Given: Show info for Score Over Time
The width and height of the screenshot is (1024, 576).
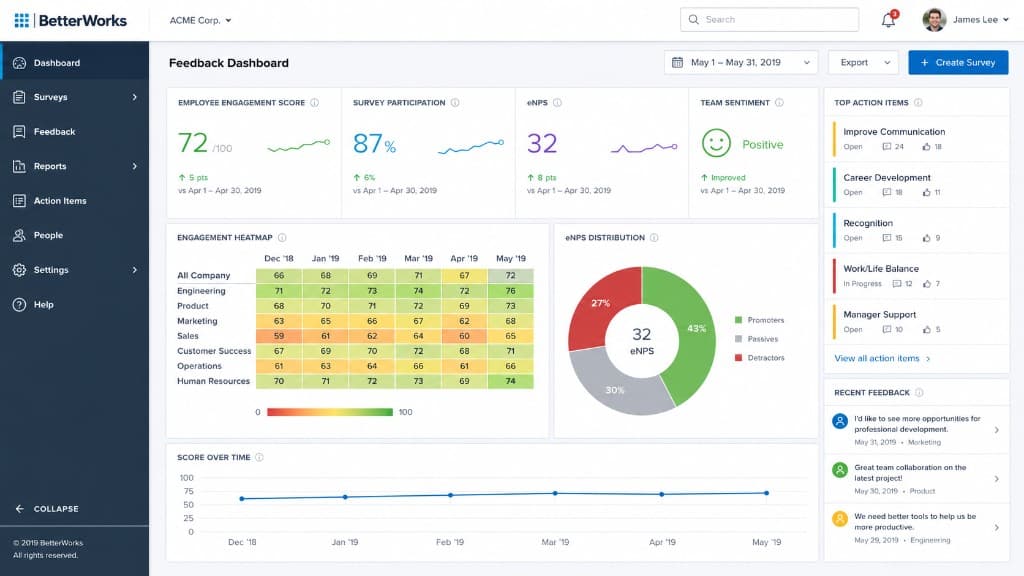Looking at the screenshot, I should [259, 457].
